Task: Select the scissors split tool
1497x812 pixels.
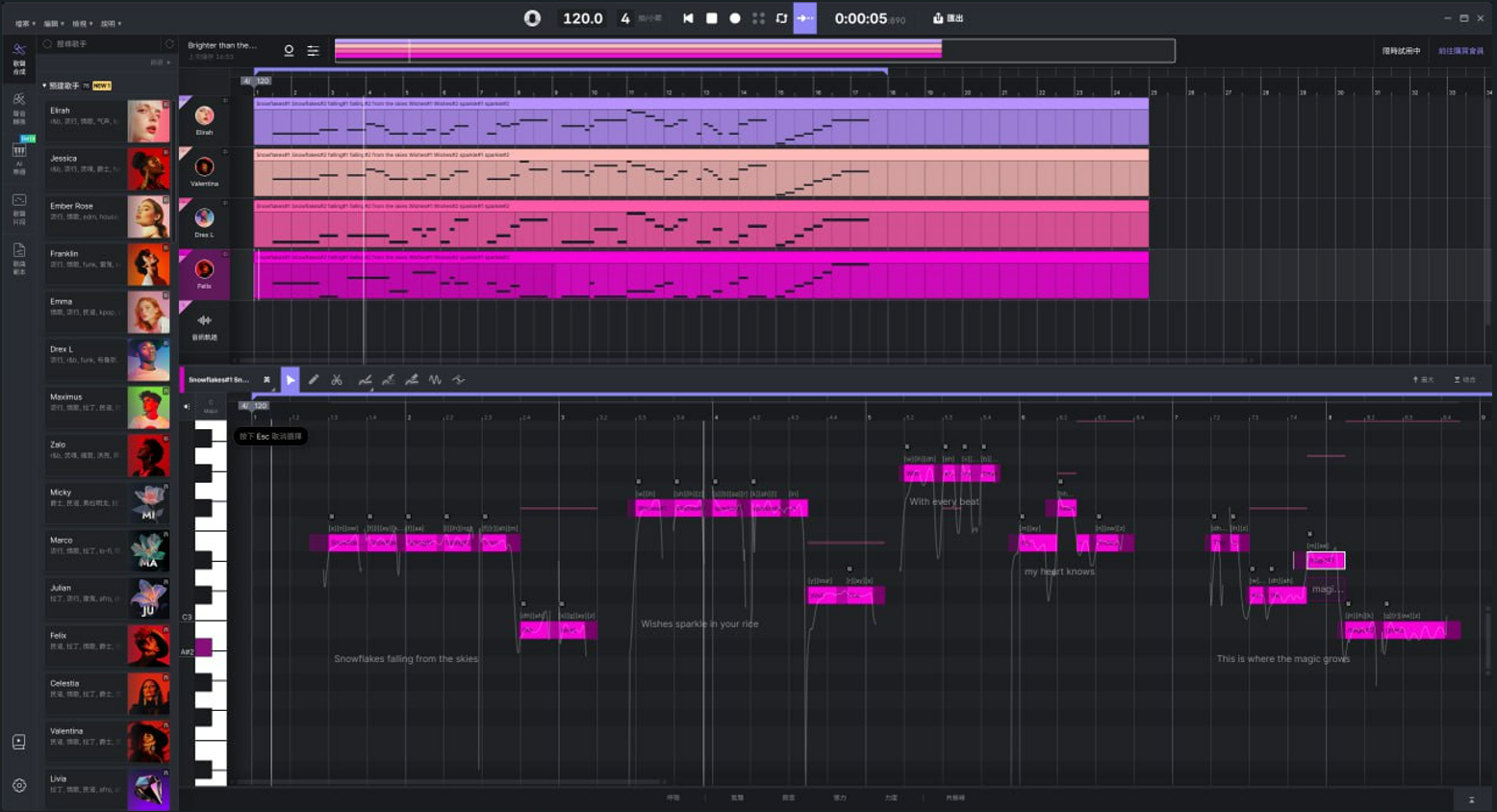Action: tap(337, 380)
